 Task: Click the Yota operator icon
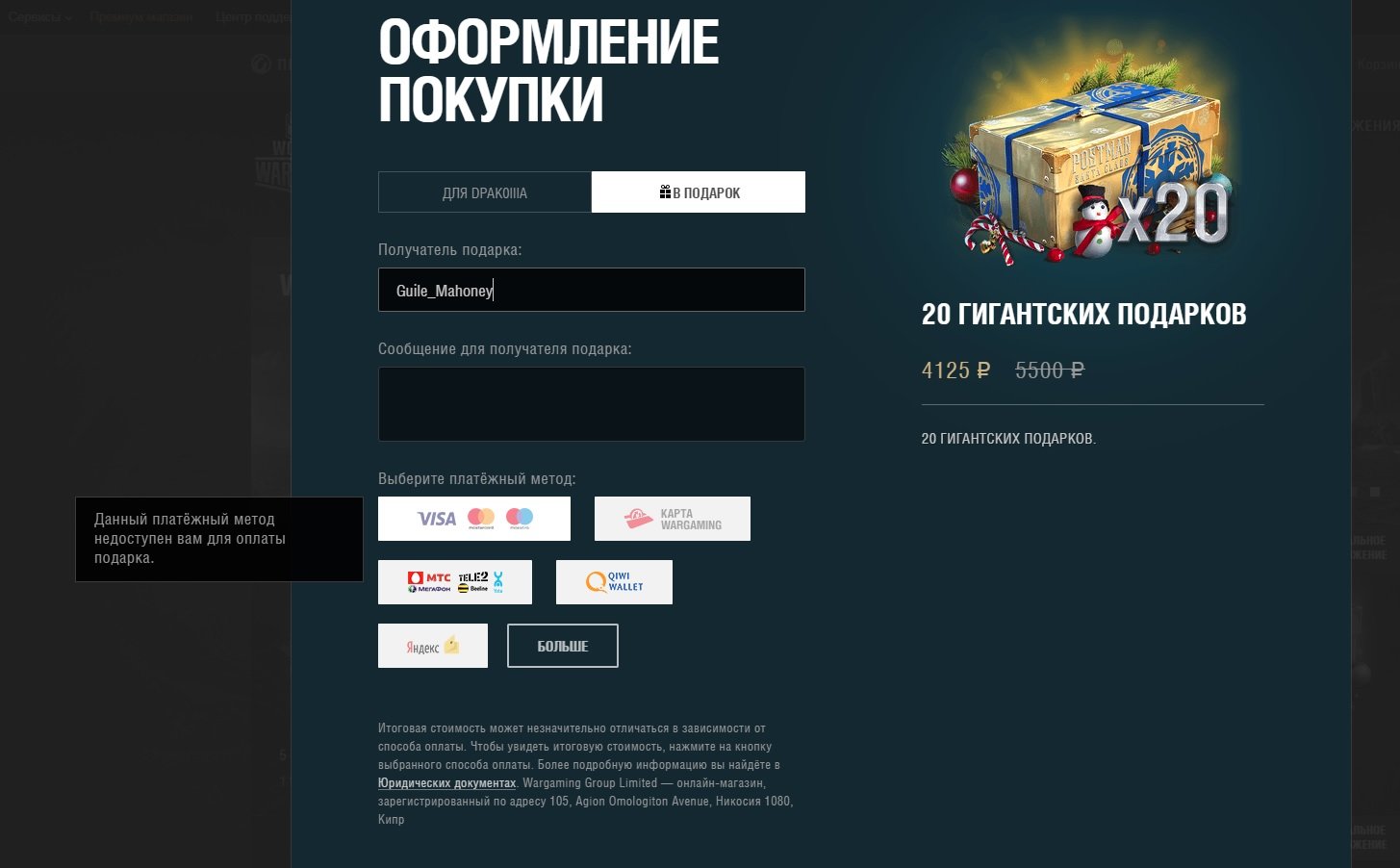click(498, 582)
